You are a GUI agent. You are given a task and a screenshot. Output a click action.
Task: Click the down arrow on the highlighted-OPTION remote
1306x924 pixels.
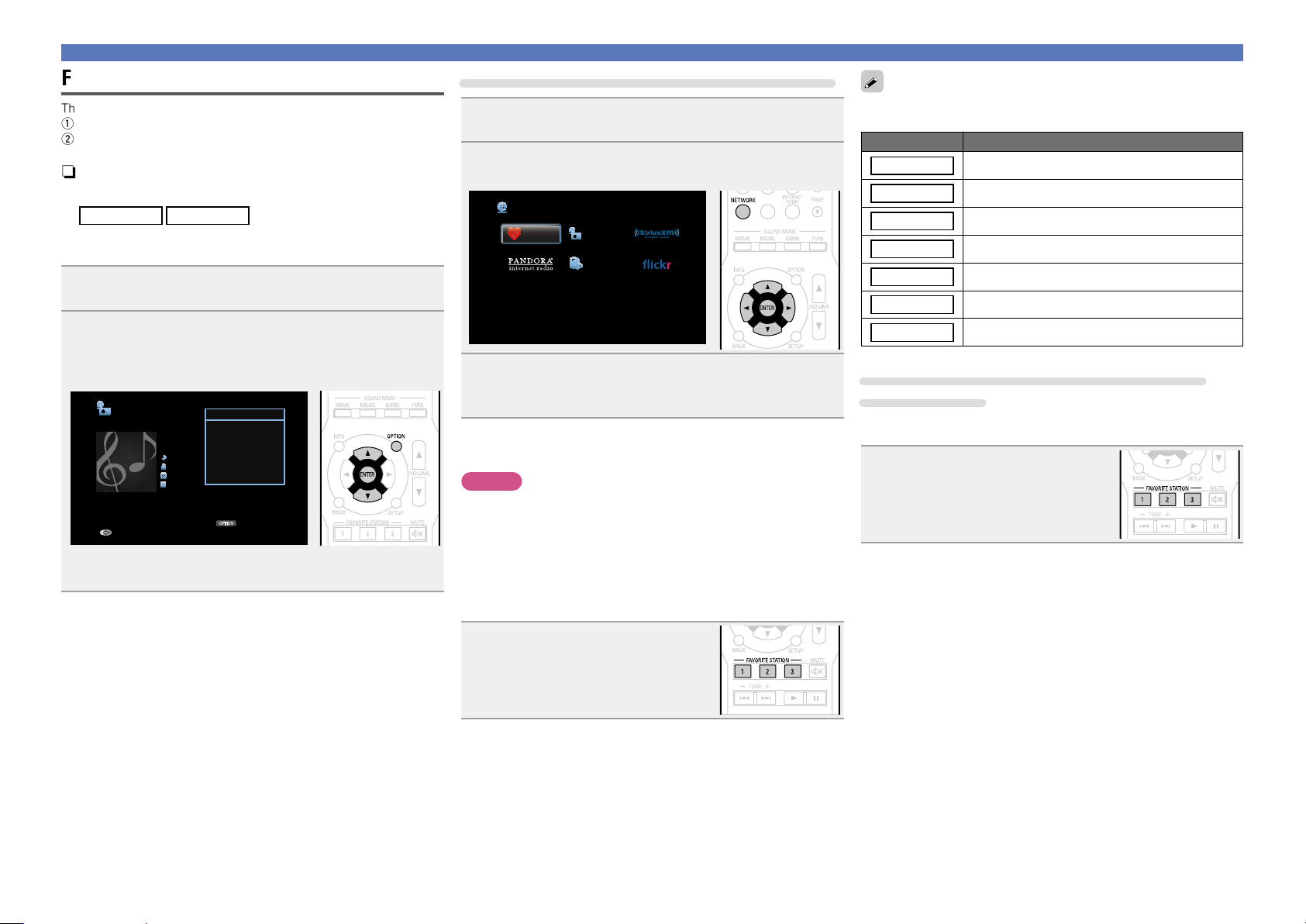pyautogui.click(x=367, y=495)
